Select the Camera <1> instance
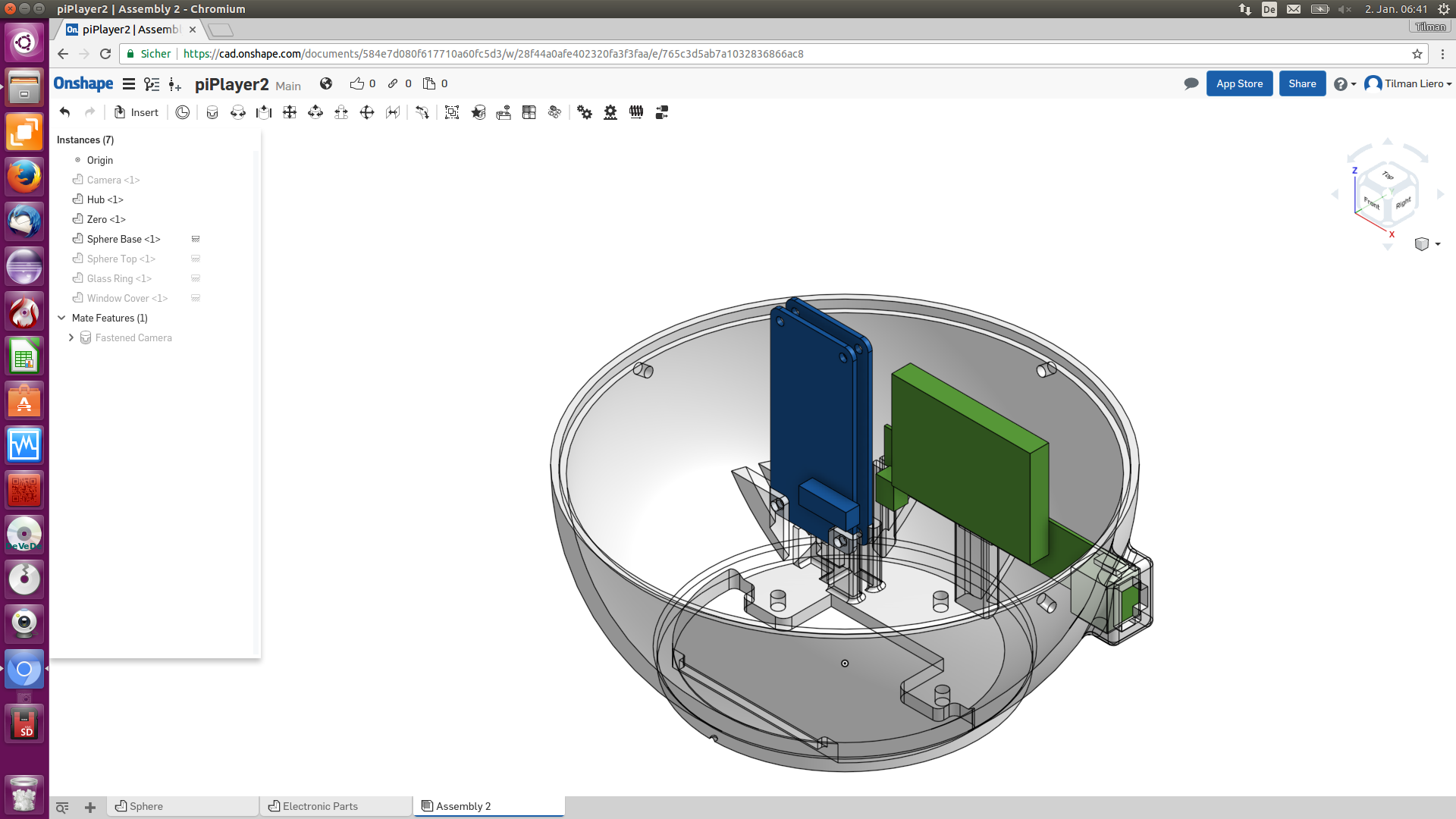 [x=113, y=180]
